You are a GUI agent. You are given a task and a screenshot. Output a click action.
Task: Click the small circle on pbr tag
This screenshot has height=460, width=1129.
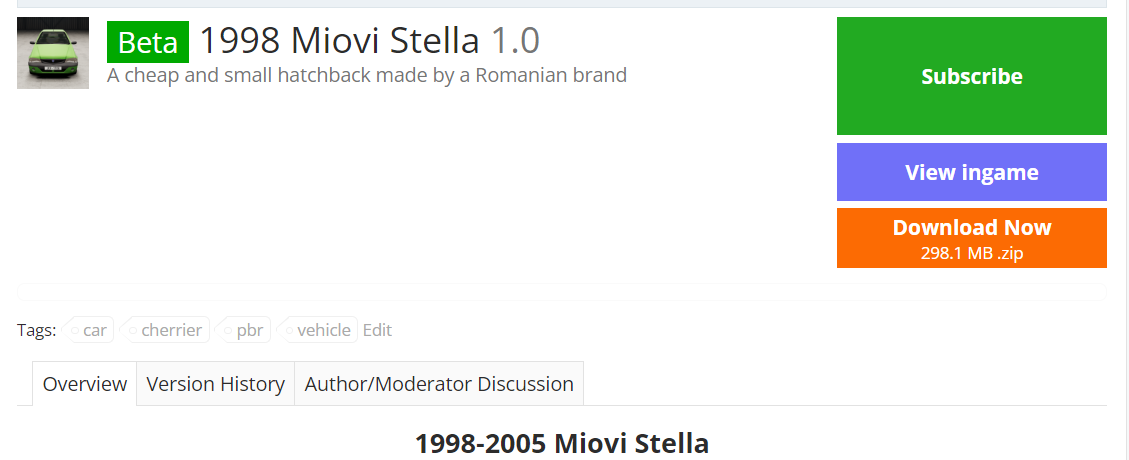click(228, 331)
